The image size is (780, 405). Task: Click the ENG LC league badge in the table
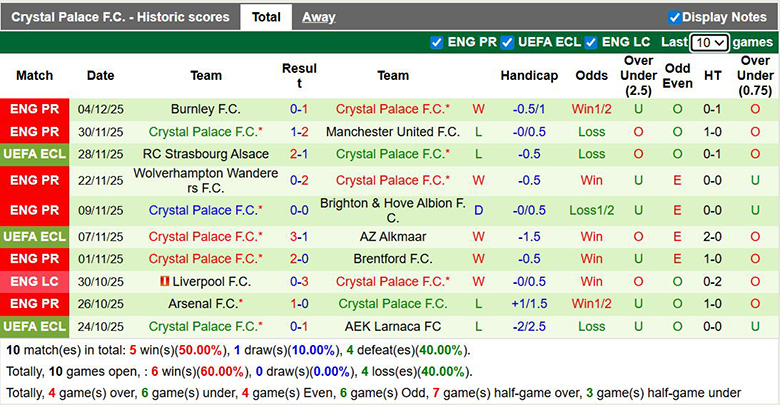point(35,282)
